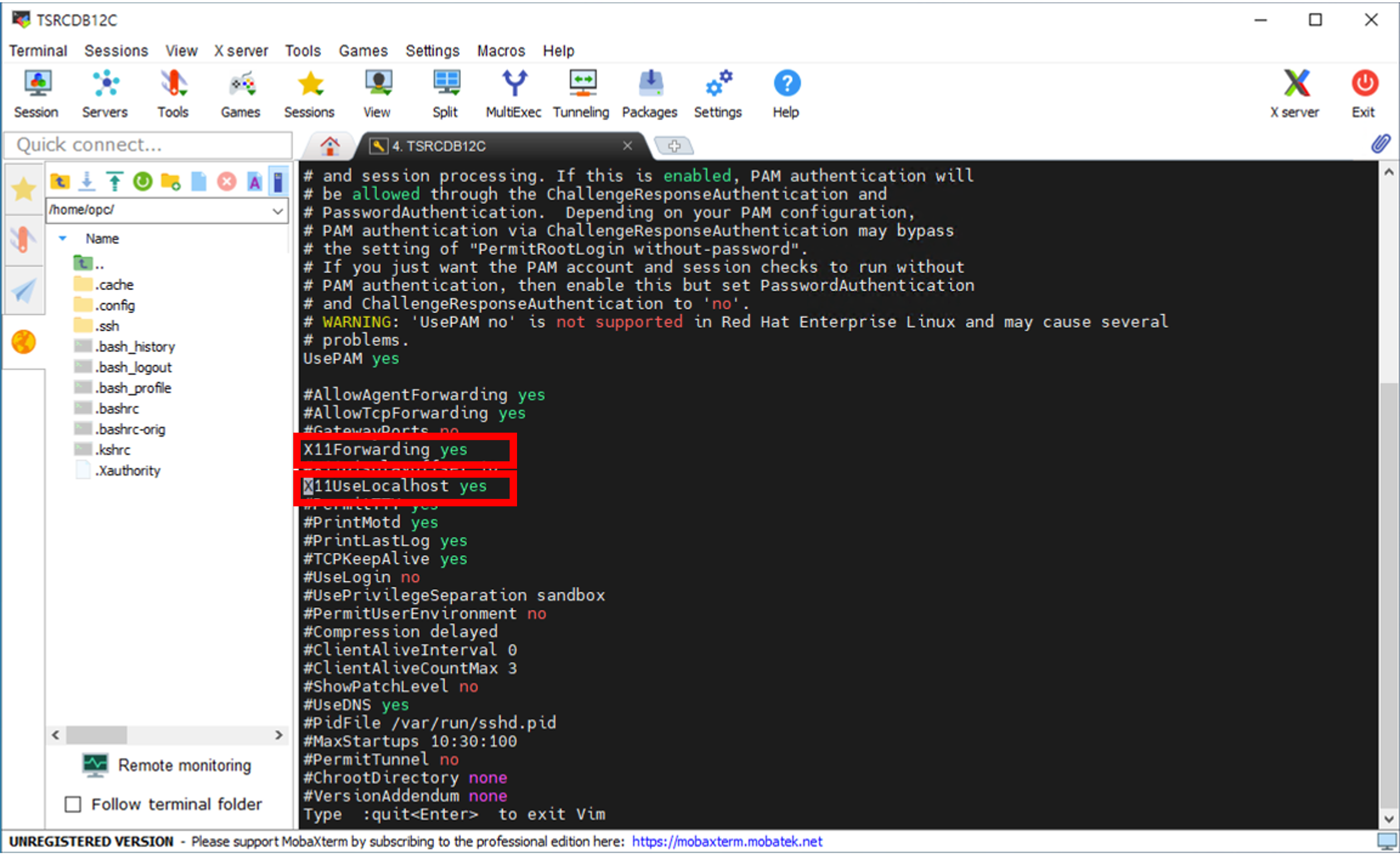Open the Macros paper-plane sidebar tab
This screenshot has width=1400, height=855.
coord(24,290)
